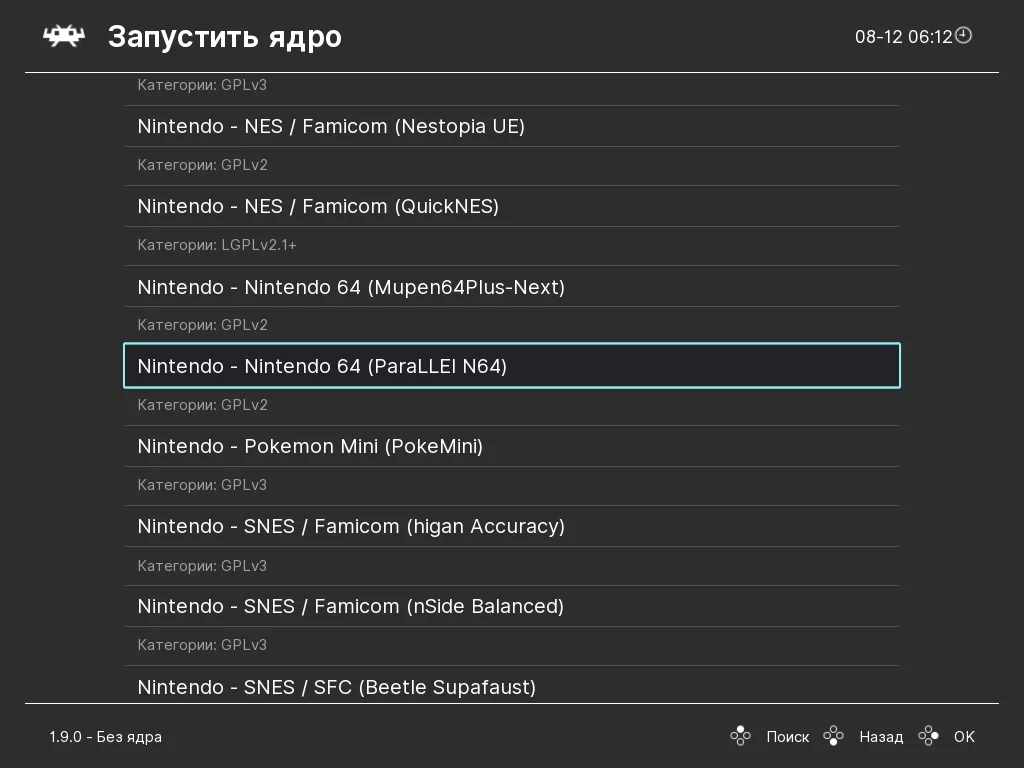The image size is (1024, 768).
Task: Click the clock icon beside the time
Action: pyautogui.click(x=963, y=36)
